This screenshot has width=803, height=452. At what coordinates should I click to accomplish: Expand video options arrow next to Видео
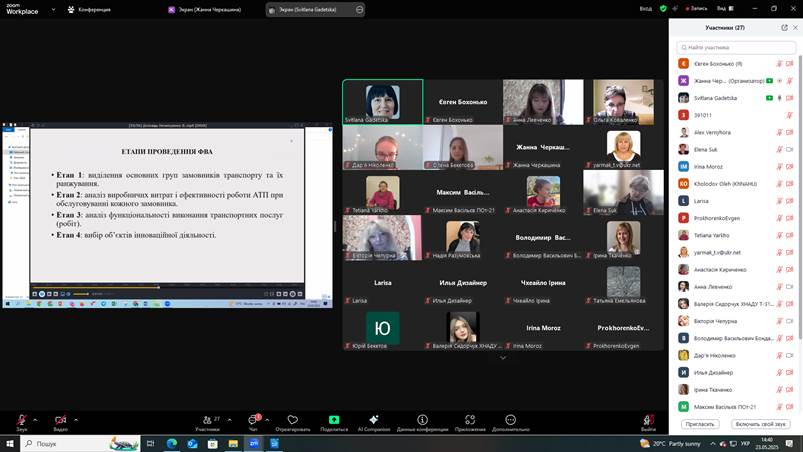76,419
